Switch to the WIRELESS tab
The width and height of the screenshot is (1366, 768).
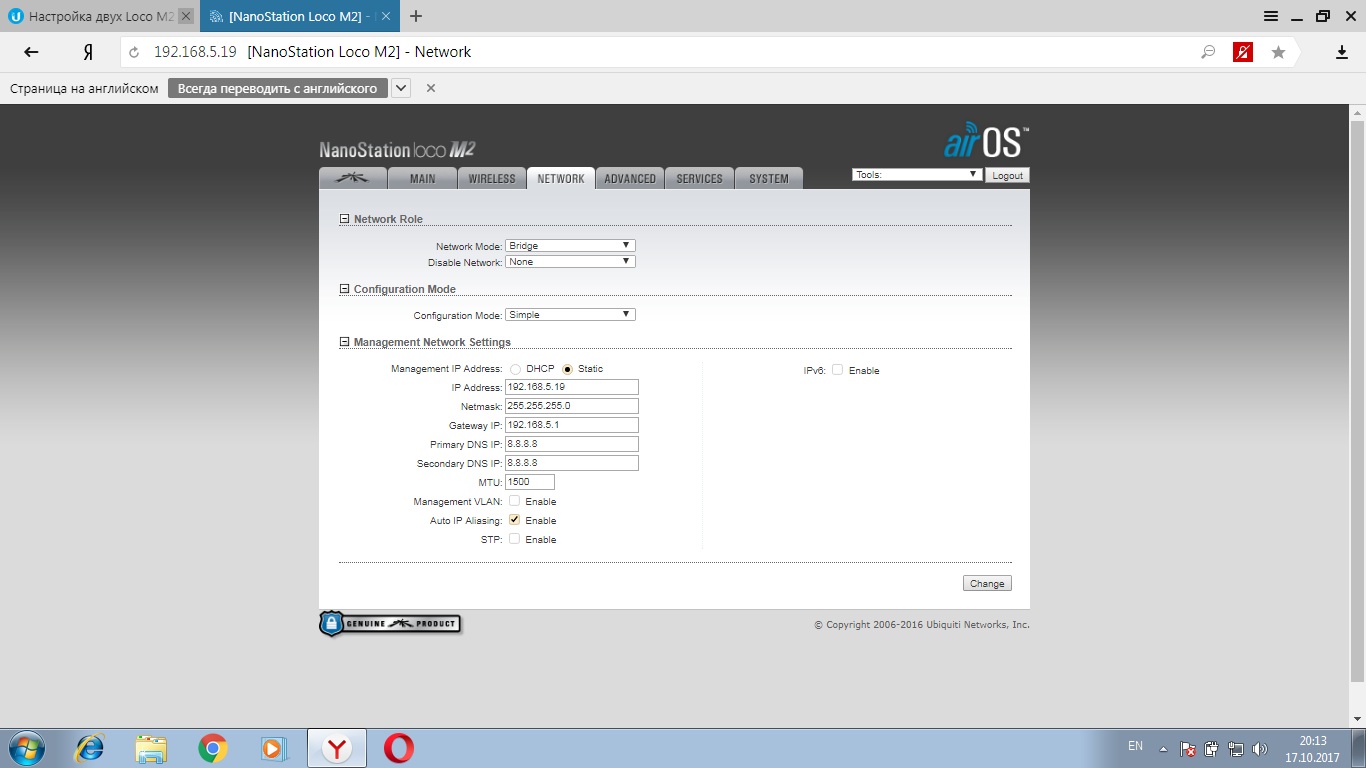click(x=492, y=178)
